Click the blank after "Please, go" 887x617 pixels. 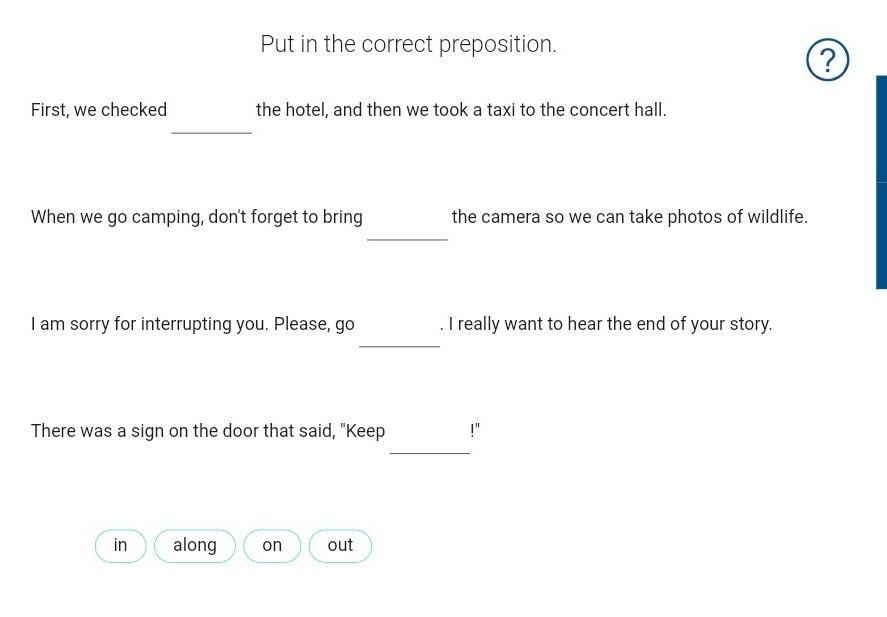pyautogui.click(x=399, y=330)
